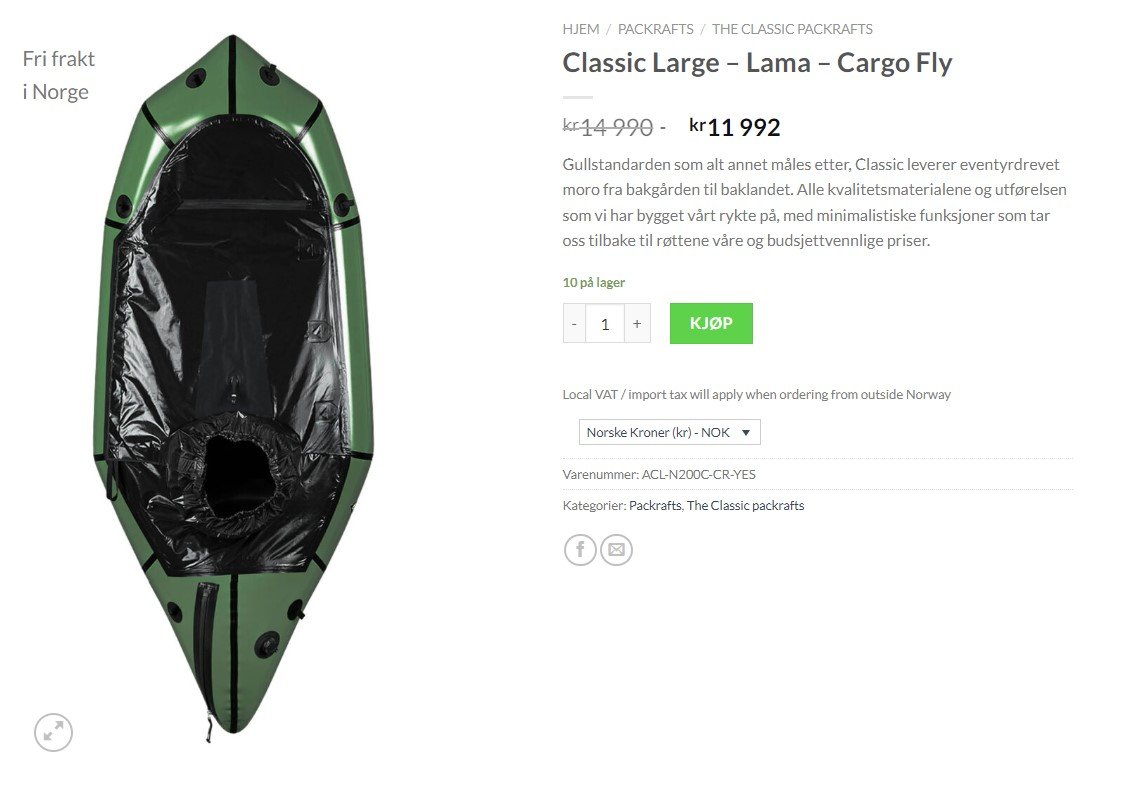Increase quantity with plus button
Image resolution: width=1124 pixels, height=790 pixels.
(637, 324)
